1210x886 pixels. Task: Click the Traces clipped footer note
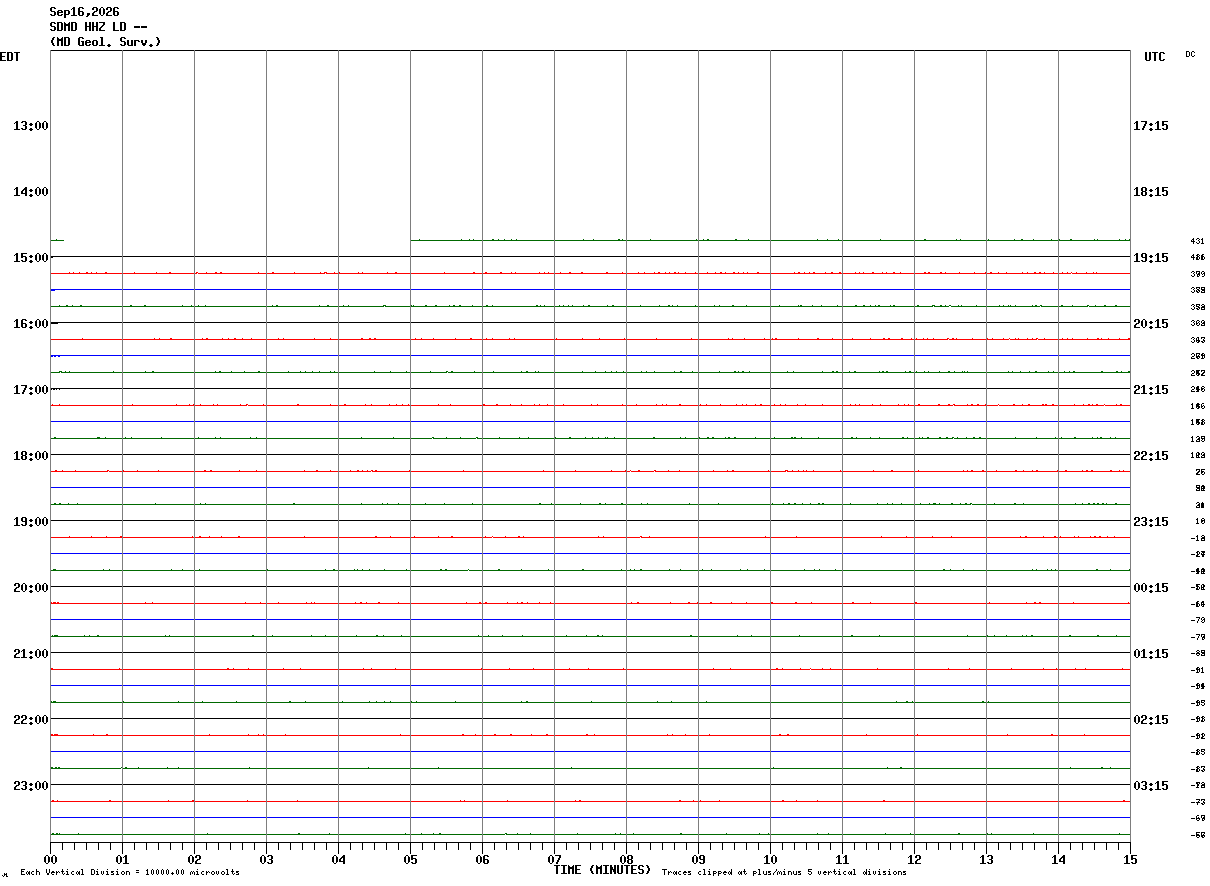pos(784,873)
